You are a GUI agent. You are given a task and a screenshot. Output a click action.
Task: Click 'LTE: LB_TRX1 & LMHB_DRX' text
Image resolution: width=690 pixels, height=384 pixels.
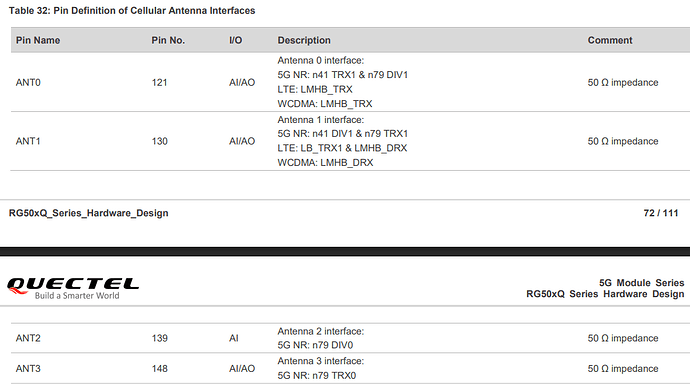tap(342, 148)
